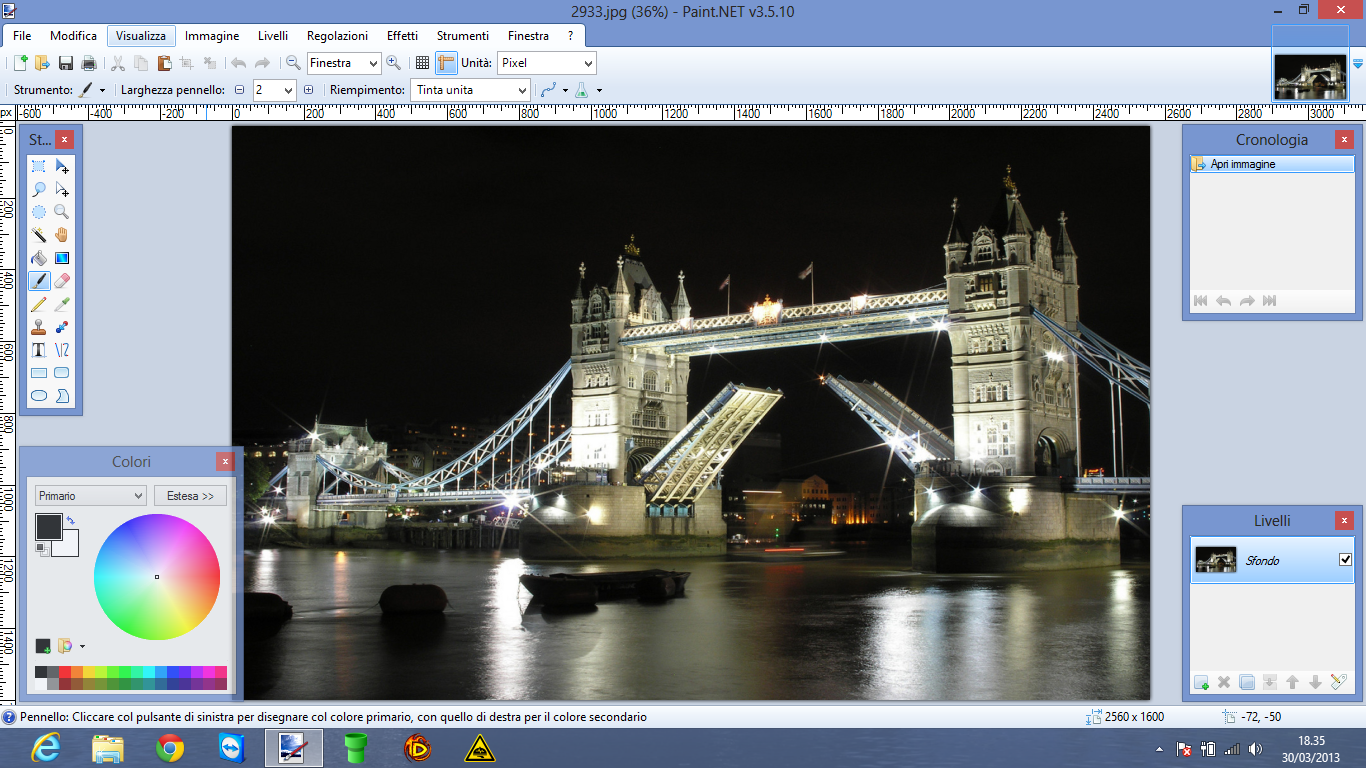Open the Immagine menu
The image size is (1366, 768).
coord(212,36)
